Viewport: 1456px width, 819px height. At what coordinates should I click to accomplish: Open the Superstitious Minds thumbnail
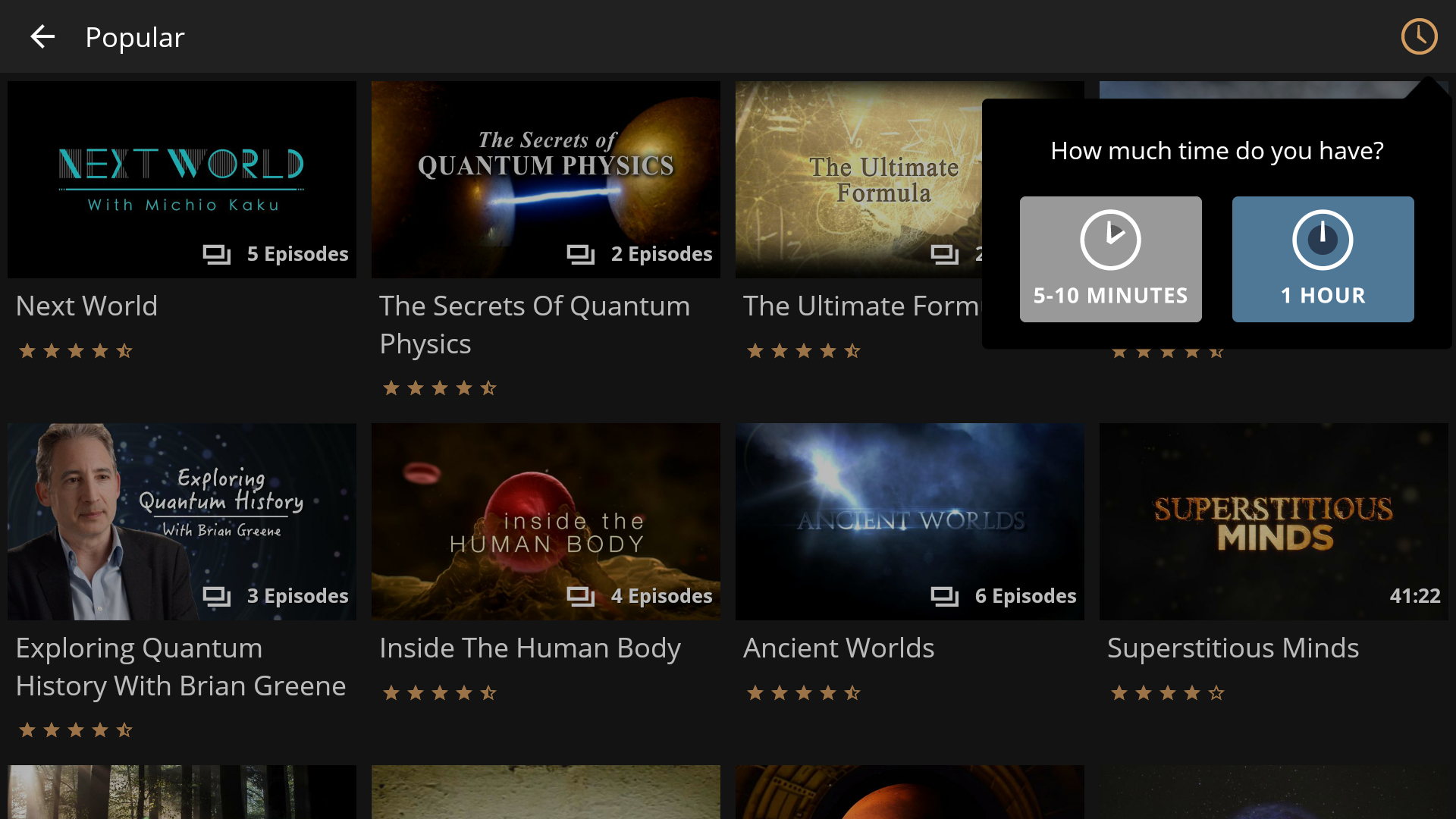[1274, 522]
